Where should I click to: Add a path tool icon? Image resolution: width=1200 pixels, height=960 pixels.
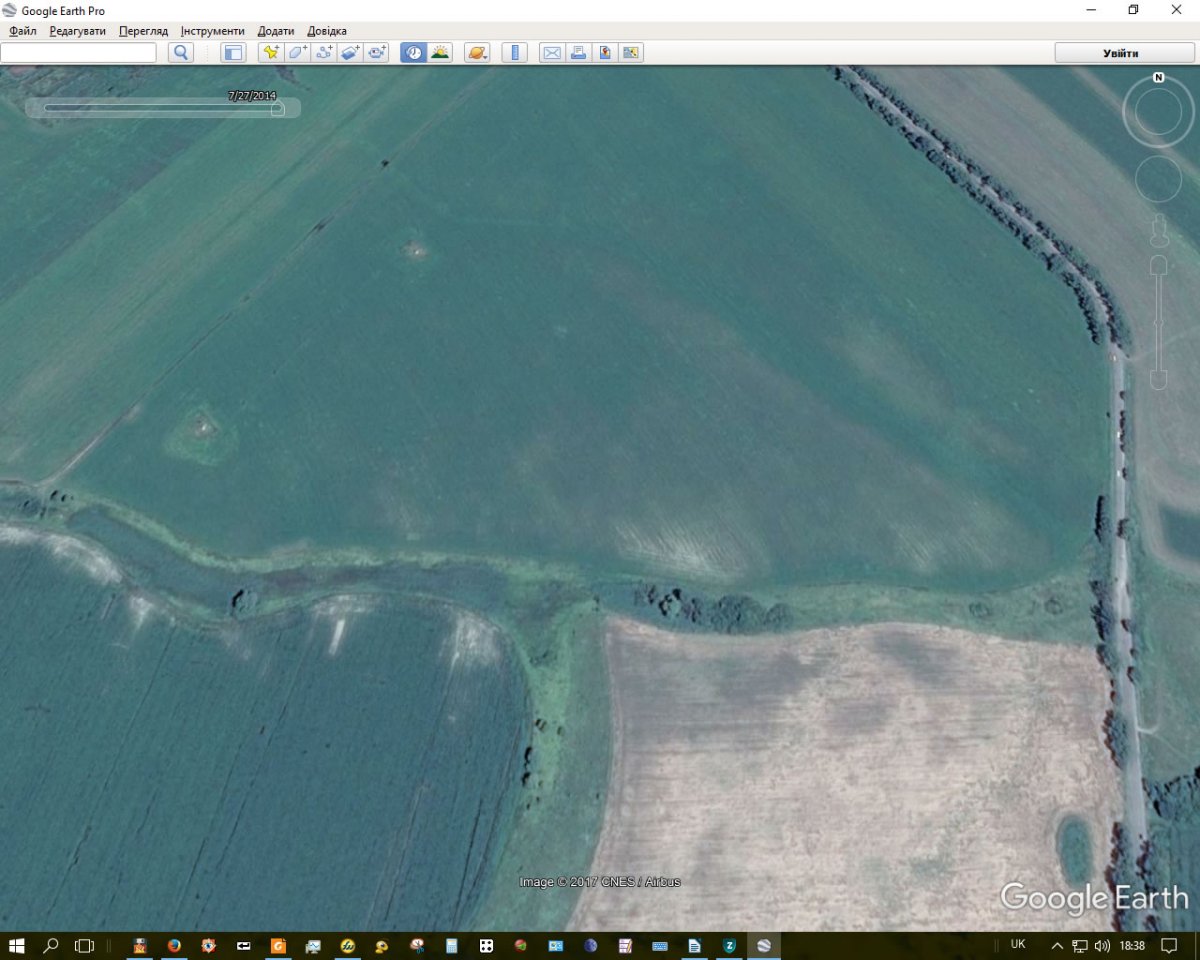pos(324,53)
